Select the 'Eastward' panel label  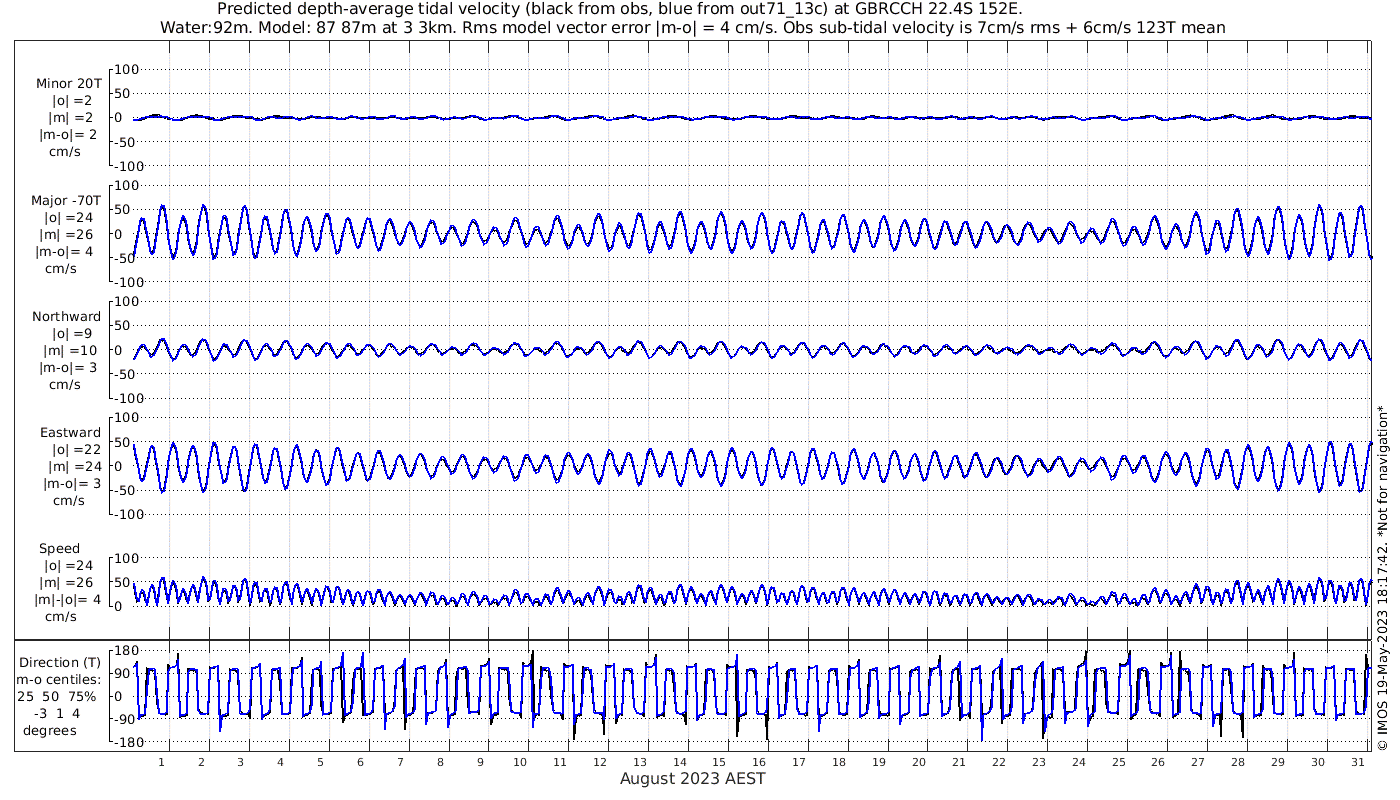[x=70, y=433]
